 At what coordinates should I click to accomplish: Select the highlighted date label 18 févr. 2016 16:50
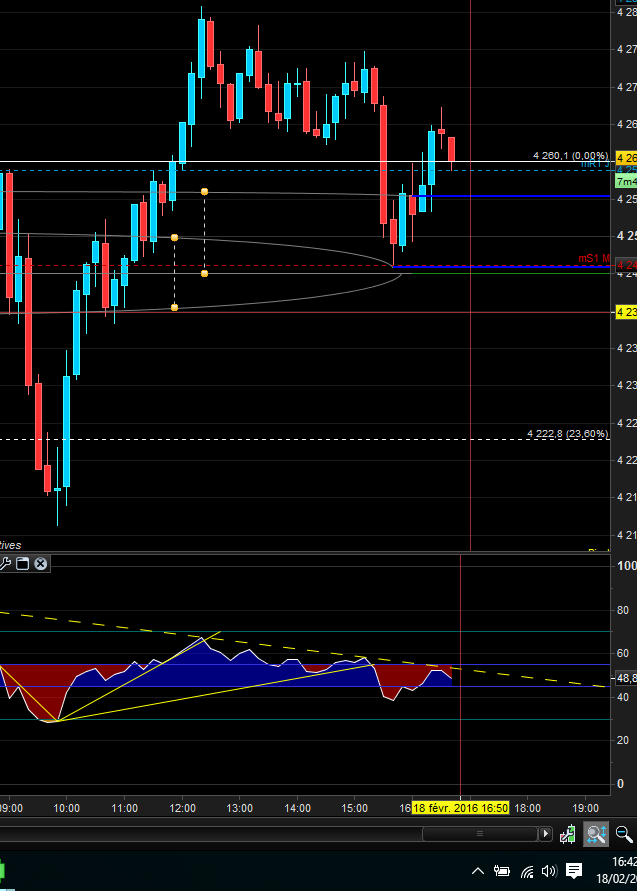point(460,808)
